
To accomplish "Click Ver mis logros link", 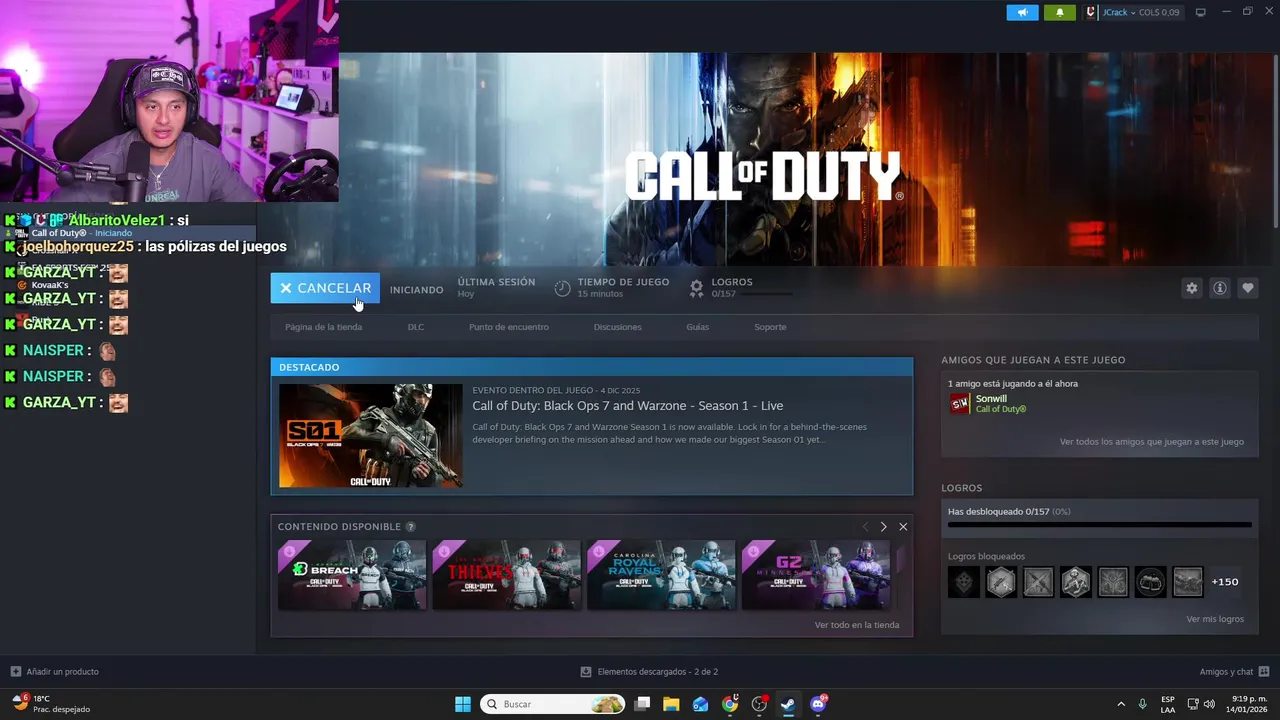I will pyautogui.click(x=1215, y=619).
